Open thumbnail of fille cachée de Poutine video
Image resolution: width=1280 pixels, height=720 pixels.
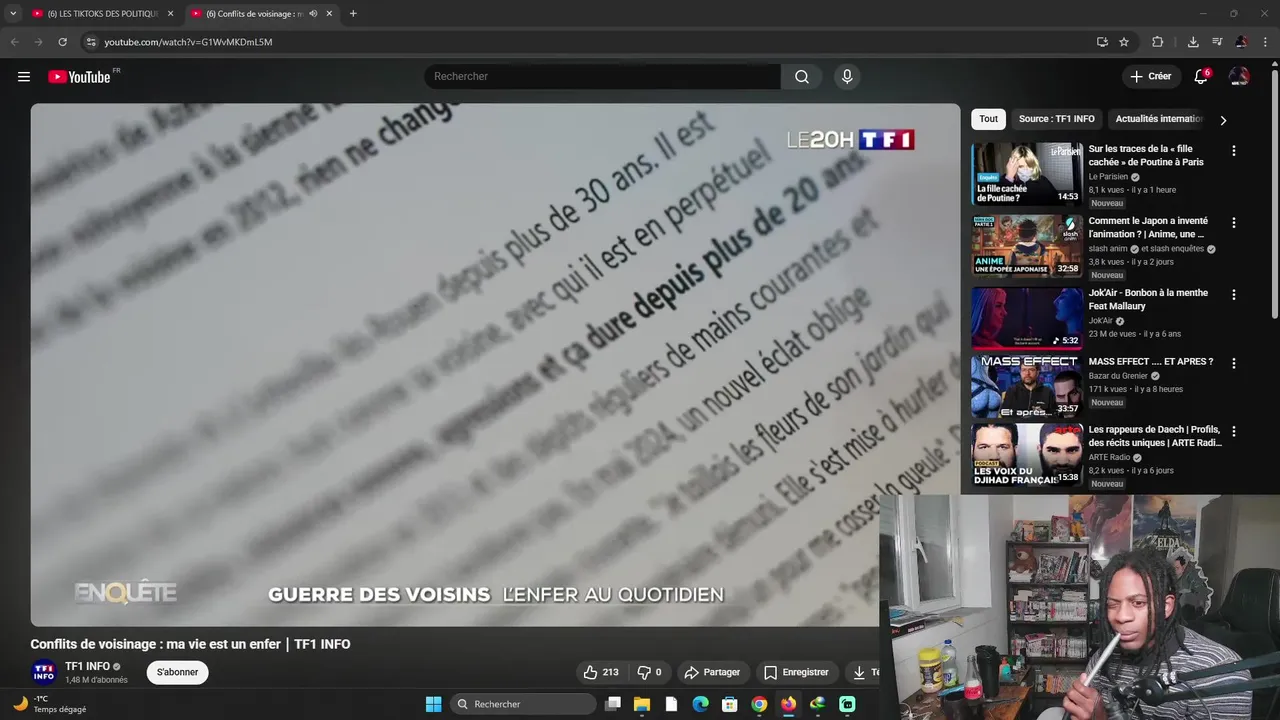[x=1027, y=174]
